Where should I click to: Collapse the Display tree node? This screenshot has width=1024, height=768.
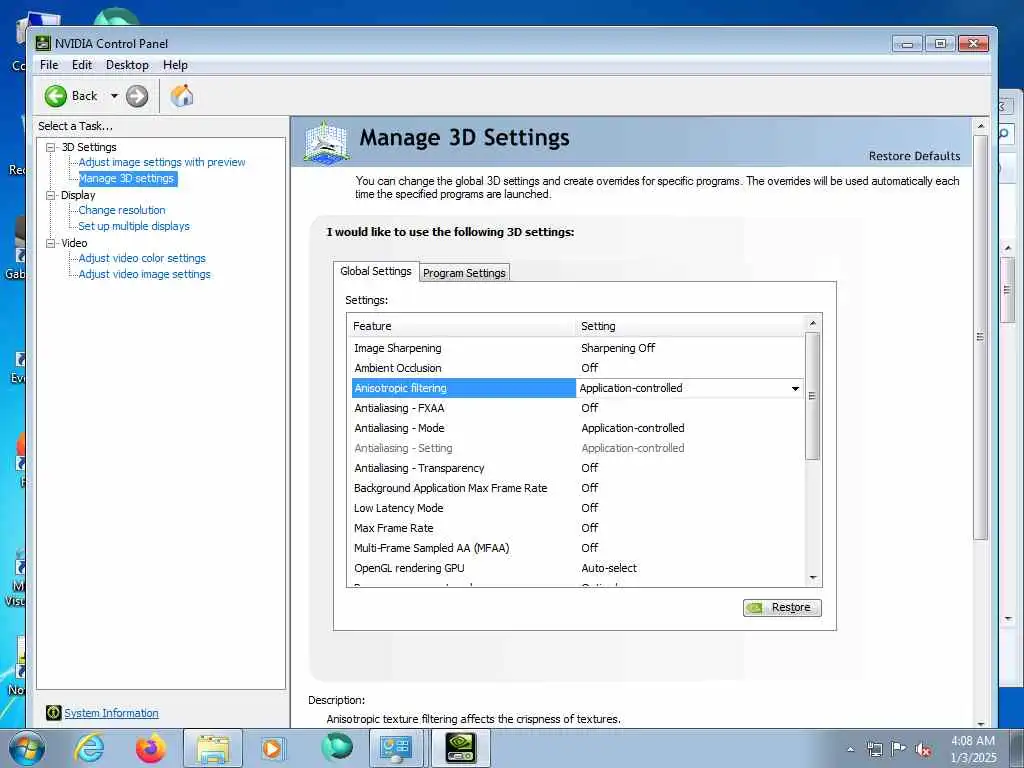pyautogui.click(x=50, y=195)
